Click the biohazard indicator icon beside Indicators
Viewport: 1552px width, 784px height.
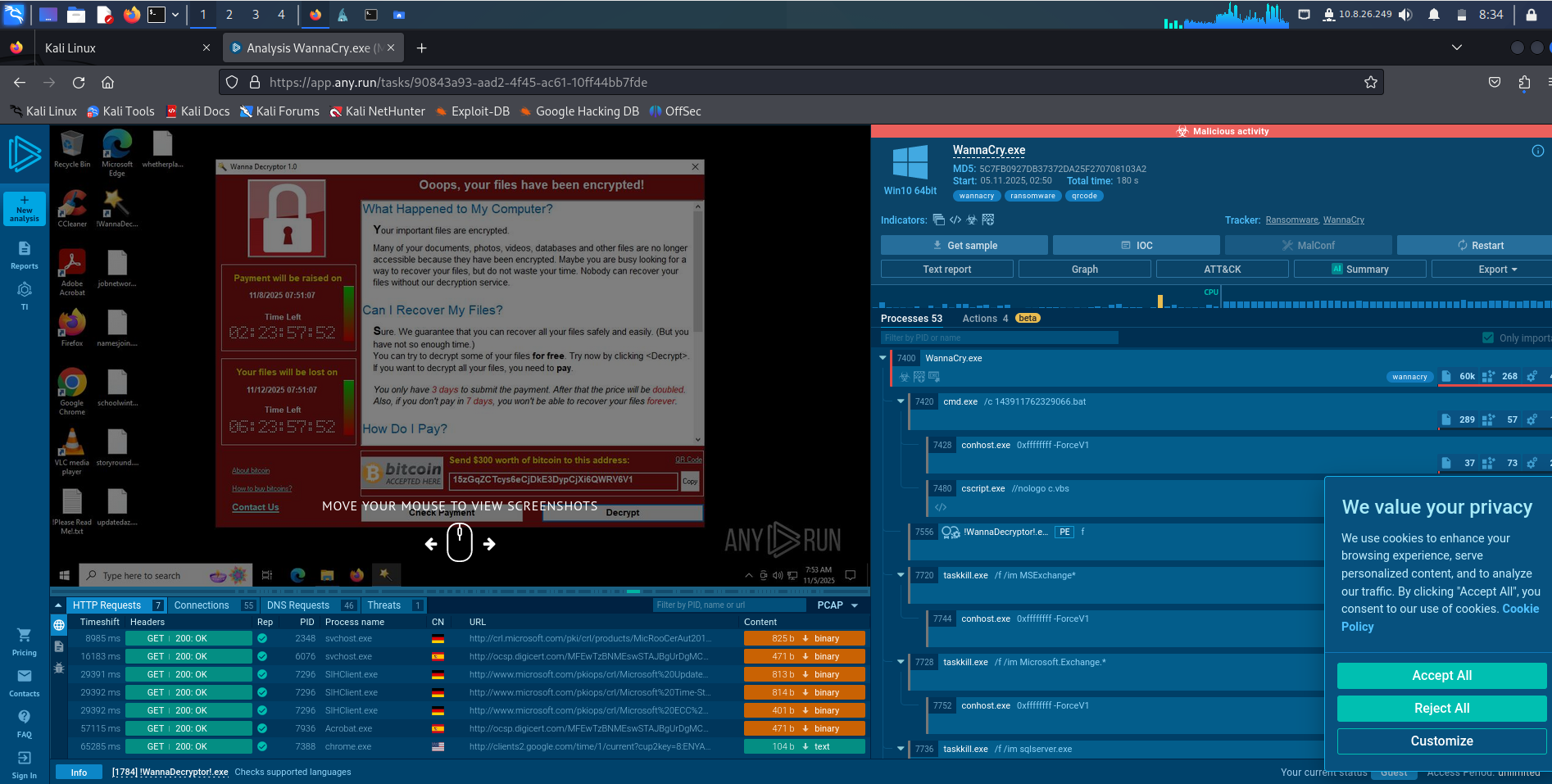pos(972,220)
